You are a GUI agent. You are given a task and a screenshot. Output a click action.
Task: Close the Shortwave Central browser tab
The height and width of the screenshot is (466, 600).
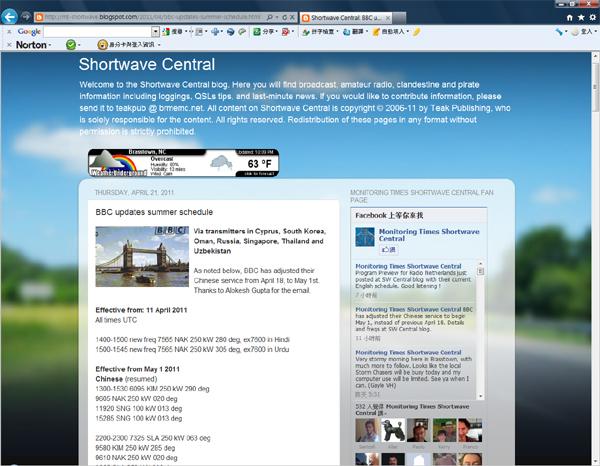388,18
